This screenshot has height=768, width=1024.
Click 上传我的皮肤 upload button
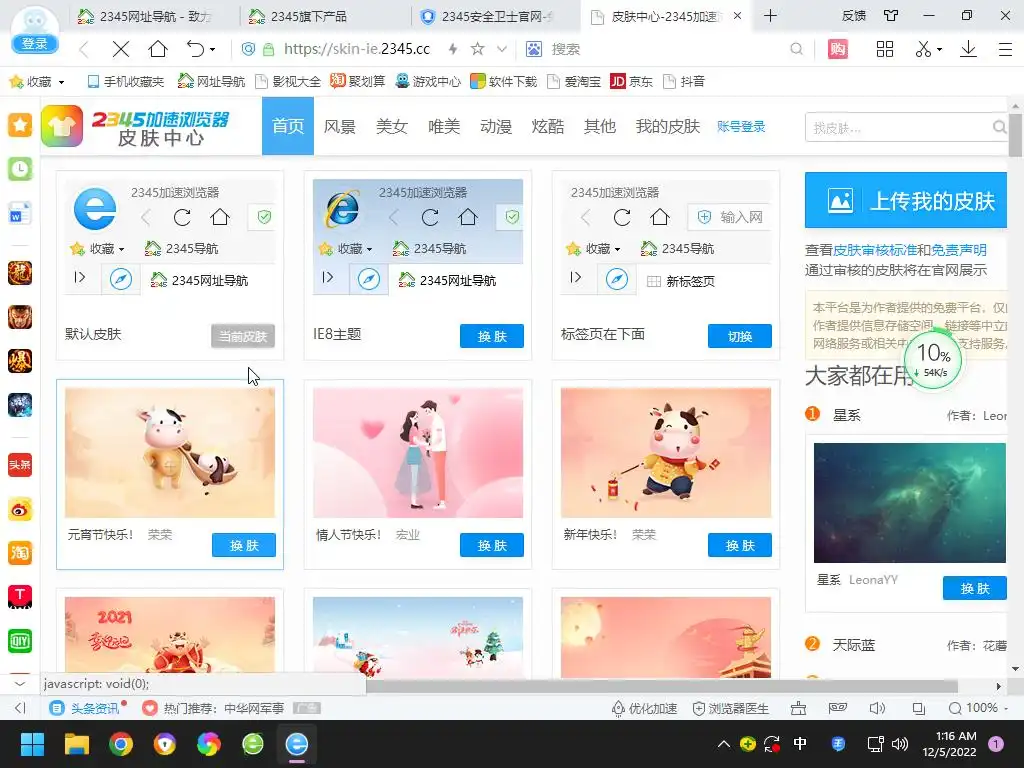[906, 200]
